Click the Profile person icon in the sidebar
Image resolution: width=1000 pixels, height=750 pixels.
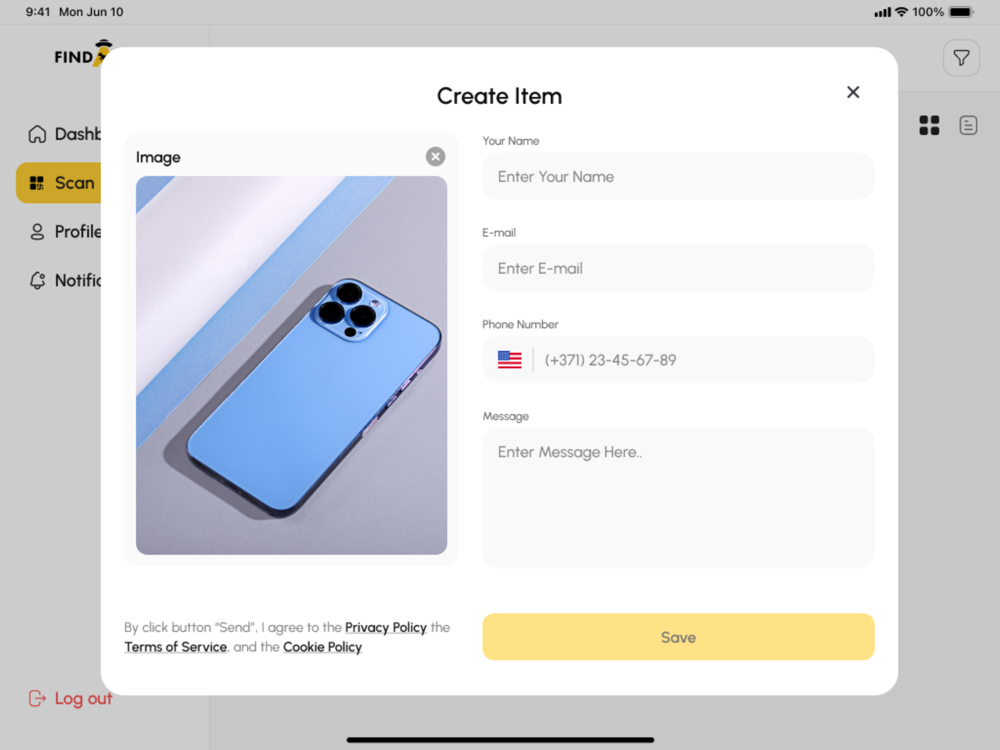point(37,232)
